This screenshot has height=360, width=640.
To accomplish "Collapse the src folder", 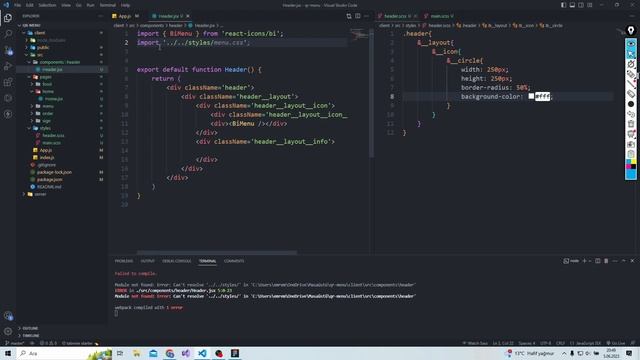I will click(x=27, y=55).
